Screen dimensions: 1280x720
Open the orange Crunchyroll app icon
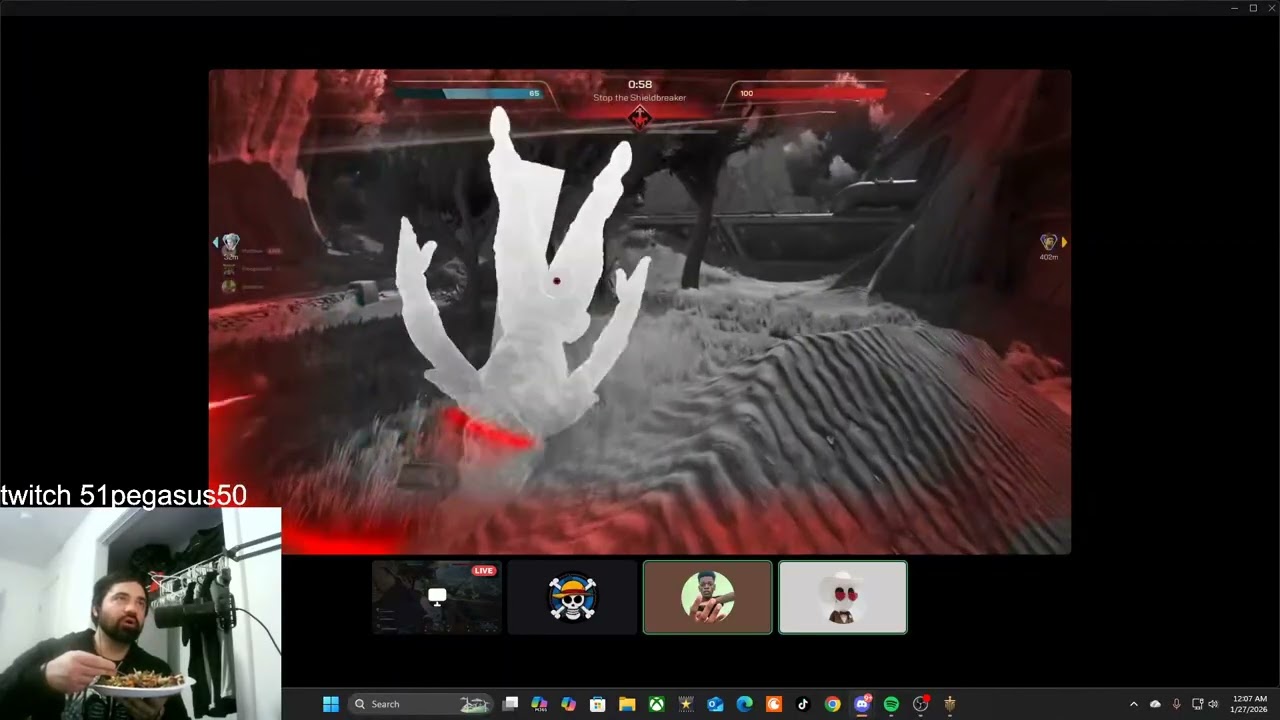[773, 704]
